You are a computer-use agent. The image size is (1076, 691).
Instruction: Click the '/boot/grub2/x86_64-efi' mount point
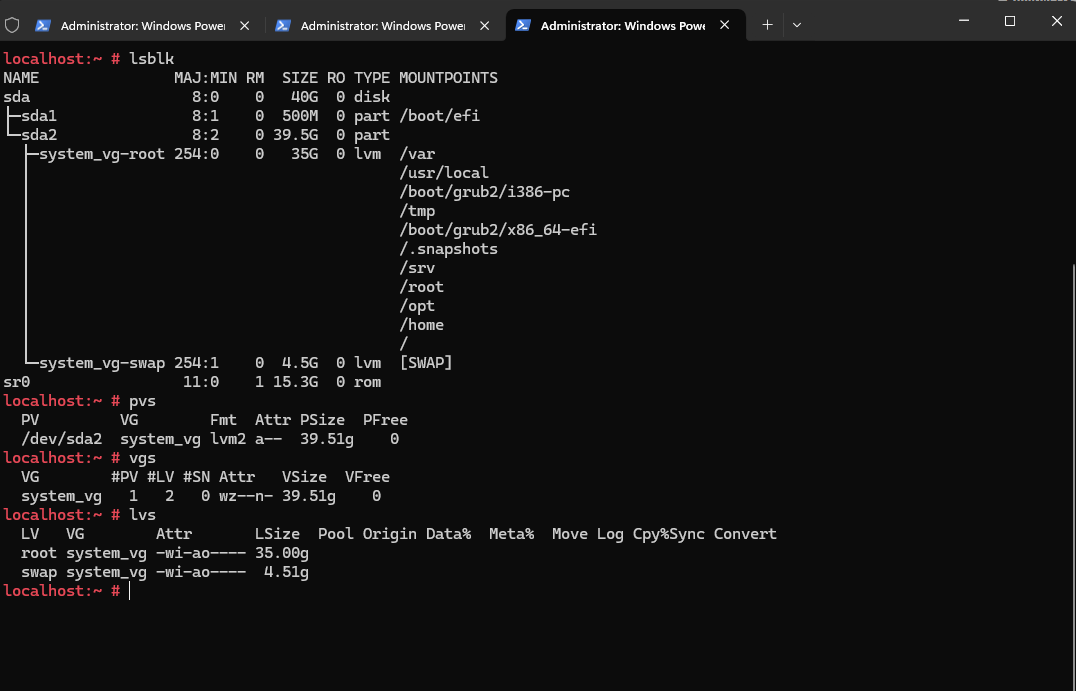click(x=498, y=230)
